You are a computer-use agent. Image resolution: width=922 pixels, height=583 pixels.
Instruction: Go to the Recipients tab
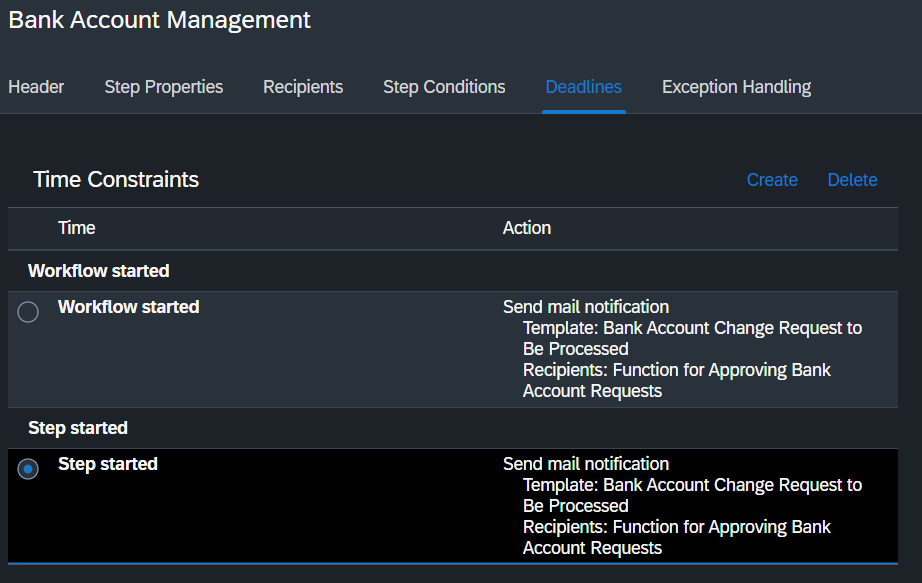pyautogui.click(x=303, y=87)
